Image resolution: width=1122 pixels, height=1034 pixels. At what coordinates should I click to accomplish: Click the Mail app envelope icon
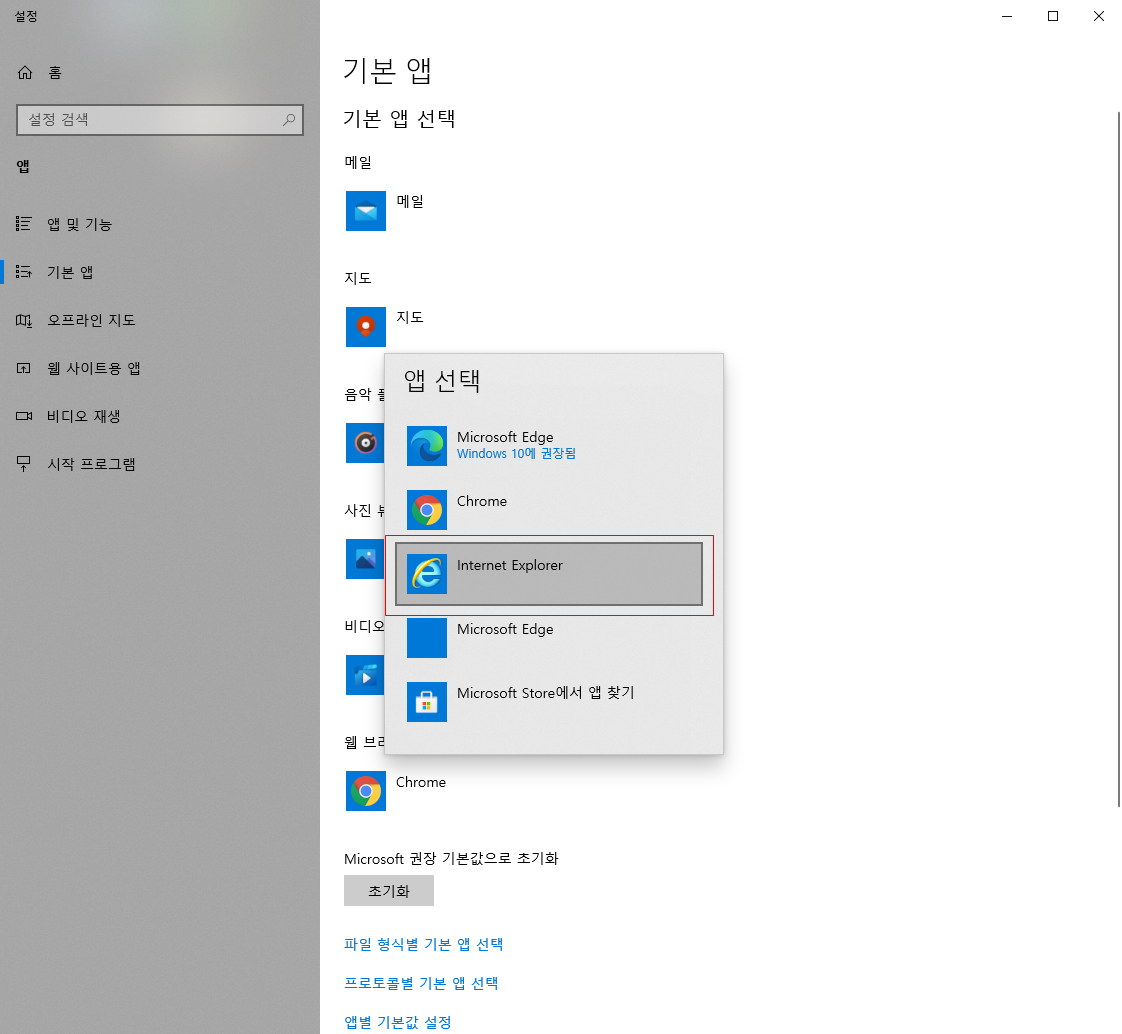366,211
